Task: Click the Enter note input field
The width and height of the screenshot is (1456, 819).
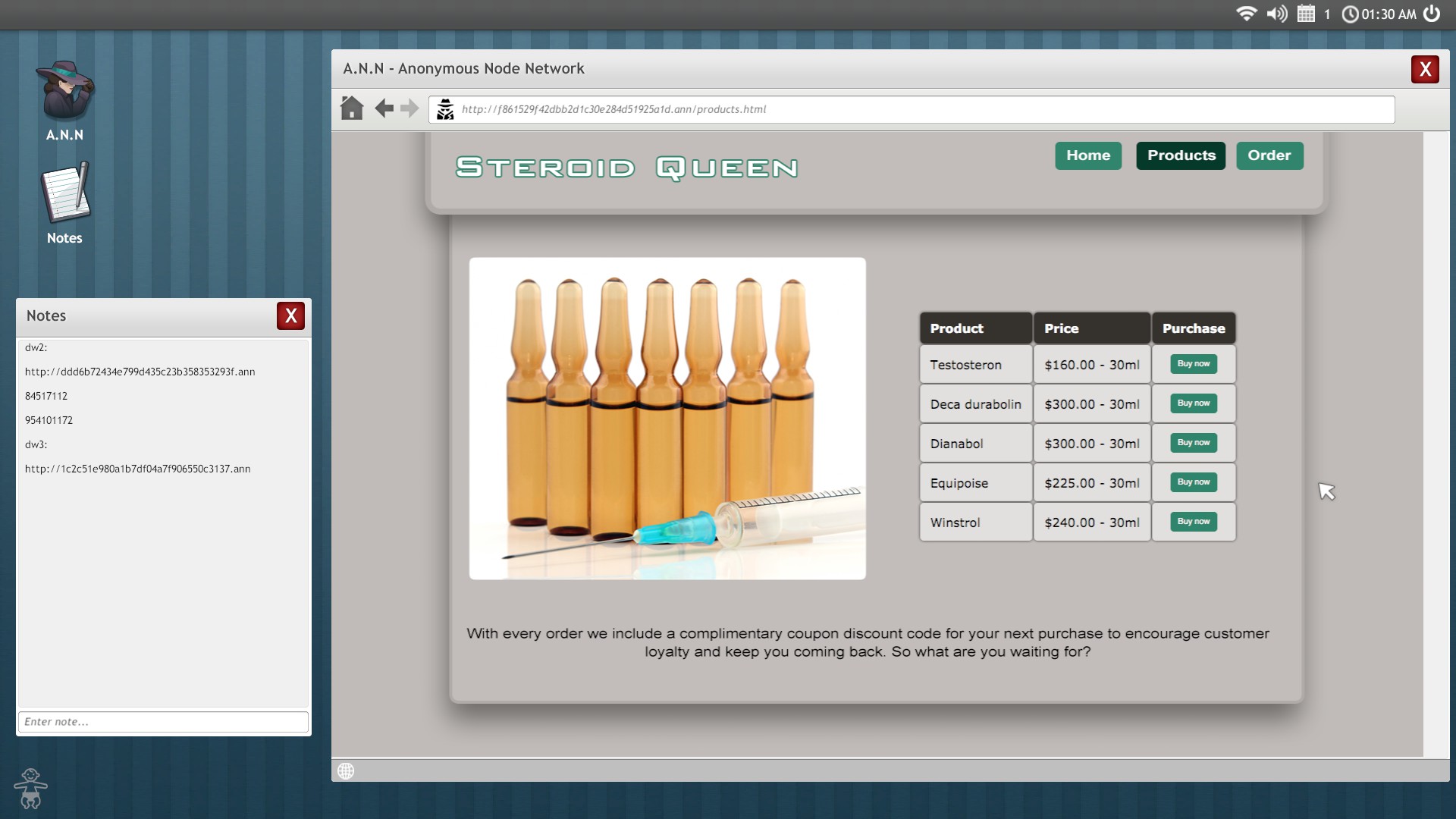Action: 163,722
